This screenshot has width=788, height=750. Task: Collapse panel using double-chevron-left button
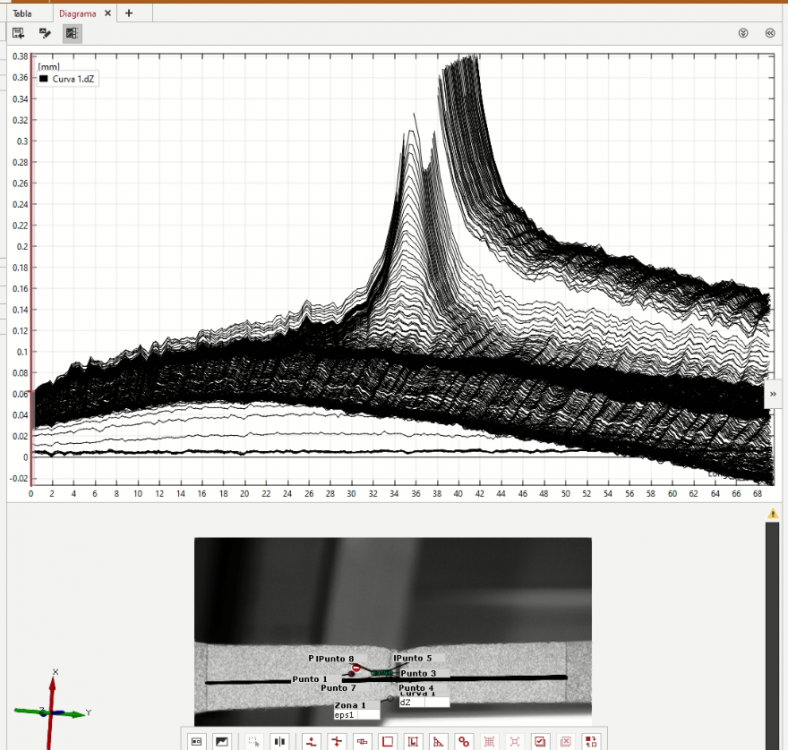click(769, 33)
